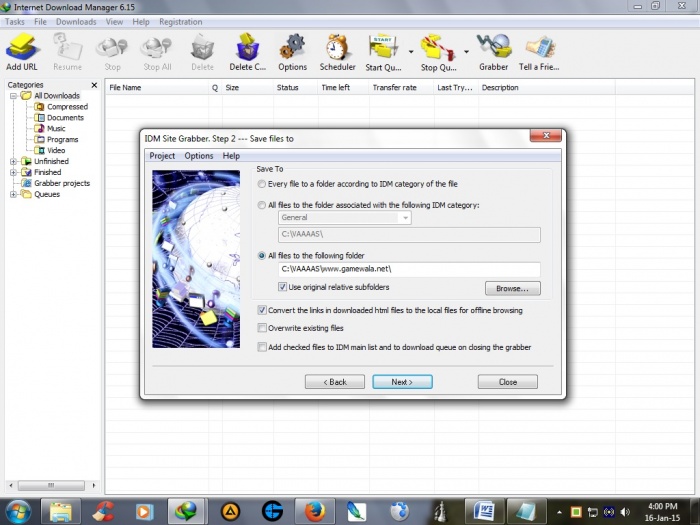Click the Delete toolbar icon
The height and width of the screenshot is (525, 700).
coord(202,52)
